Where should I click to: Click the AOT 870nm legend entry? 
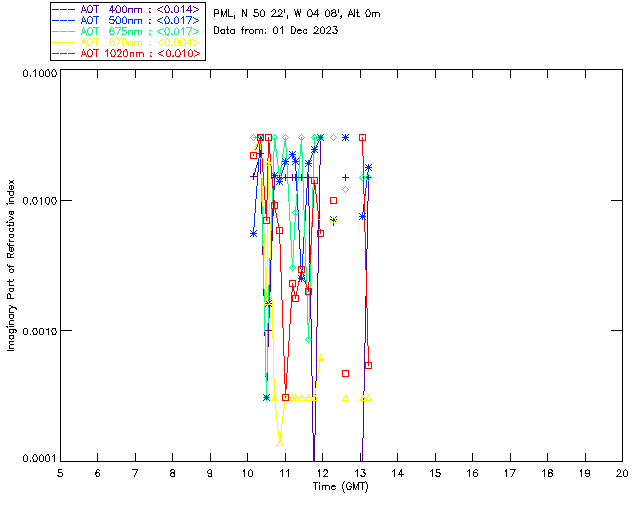(127, 42)
